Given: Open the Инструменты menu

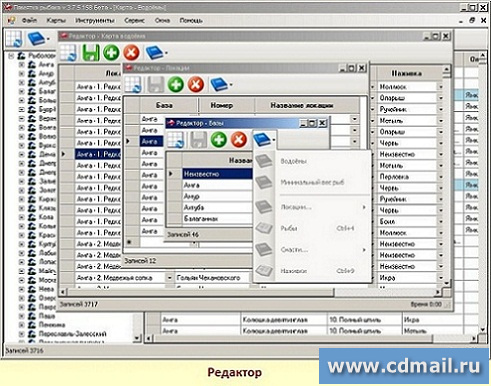Looking at the screenshot, I should [95, 21].
